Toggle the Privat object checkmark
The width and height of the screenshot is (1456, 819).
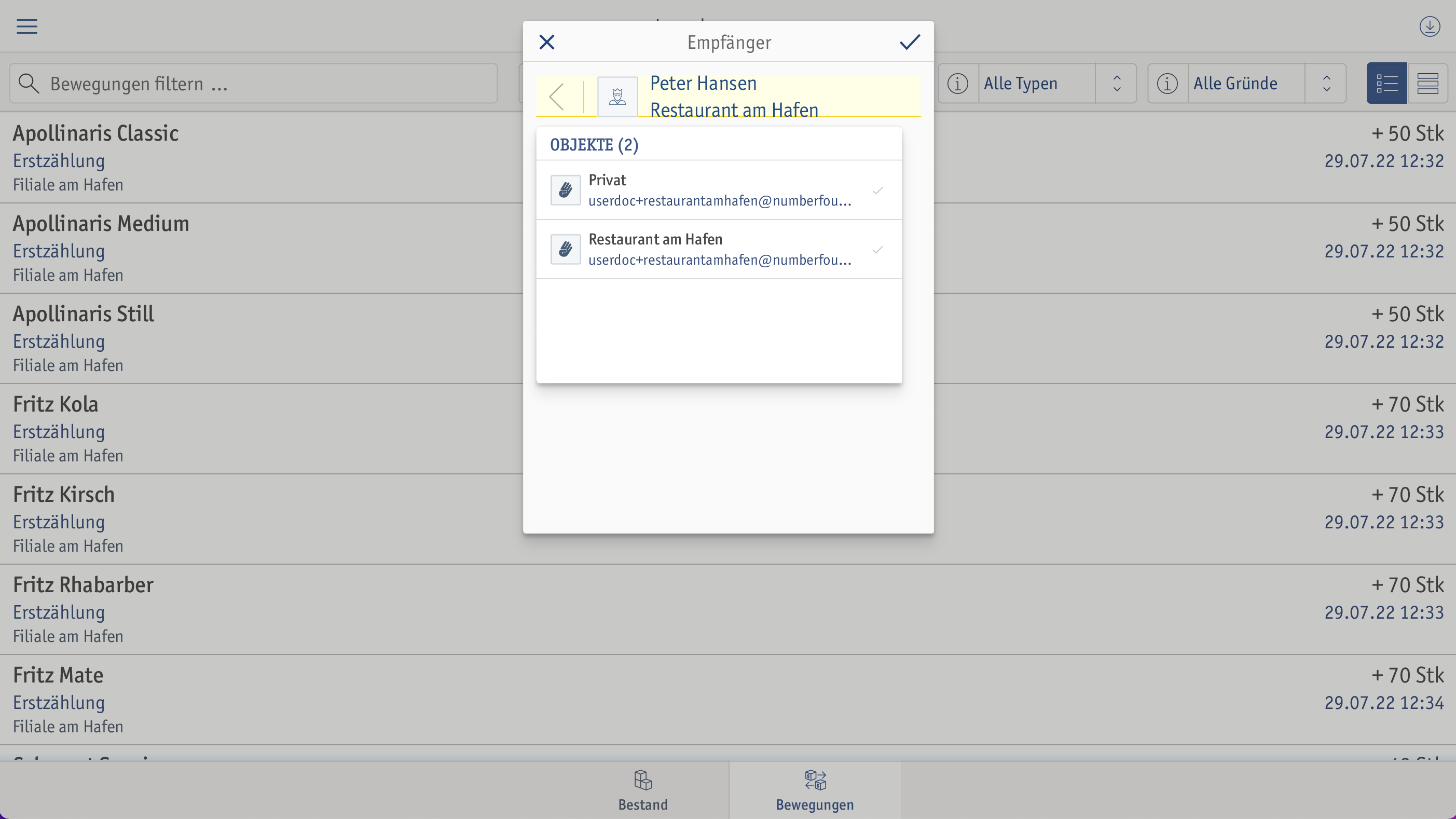coord(877,190)
